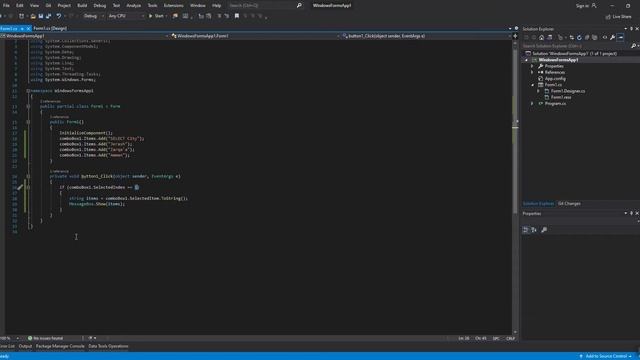Open the button1_Click member dropdown
Screen dimensions: 640x360
(427, 36)
